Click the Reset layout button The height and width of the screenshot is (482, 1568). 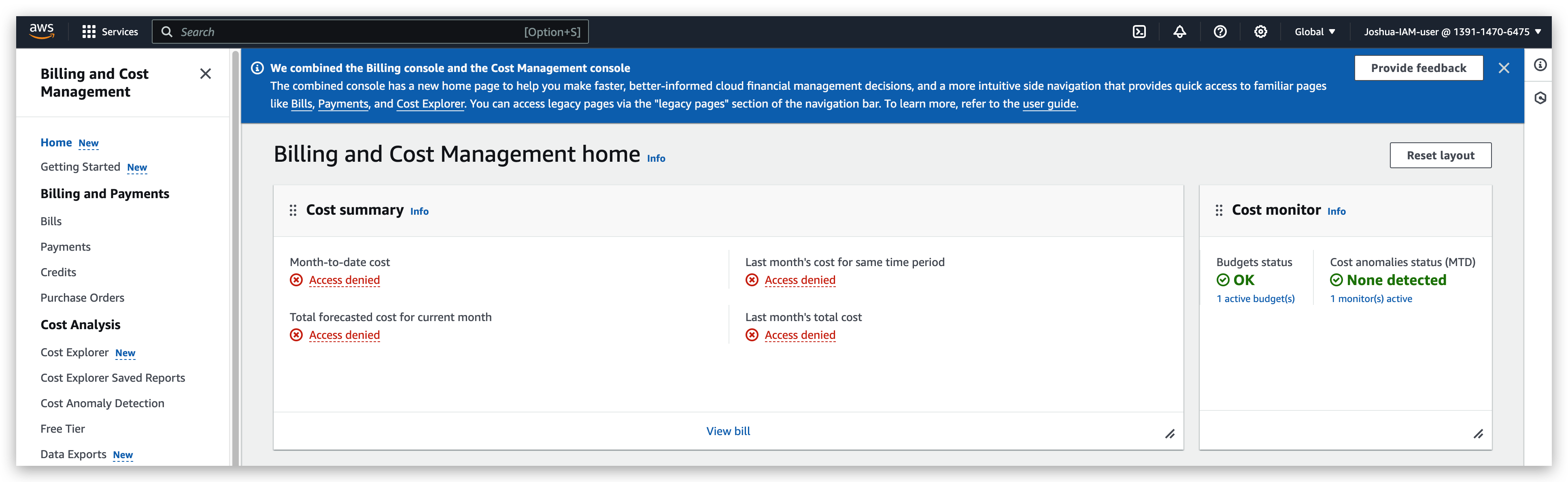(1440, 155)
